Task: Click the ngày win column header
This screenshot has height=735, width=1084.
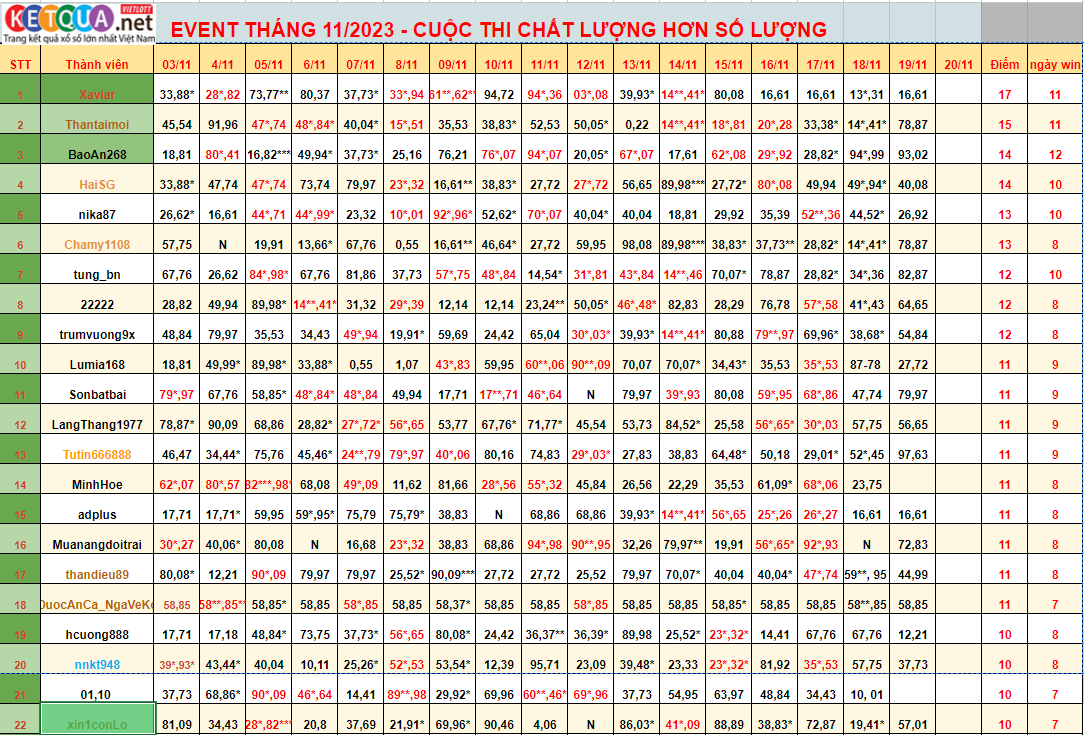Action: pyautogui.click(x=1055, y=65)
